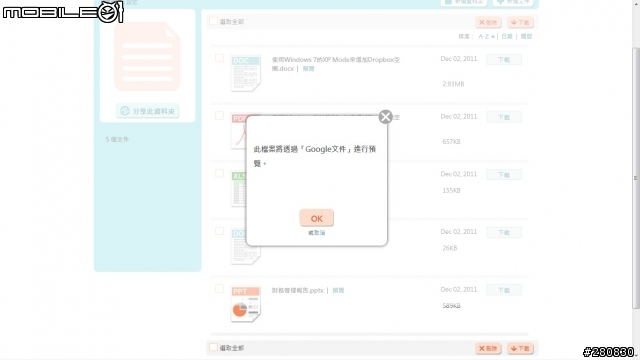640x360 pixels.
Task: Check the box for the 657KB PDF file
Action: tap(219, 116)
